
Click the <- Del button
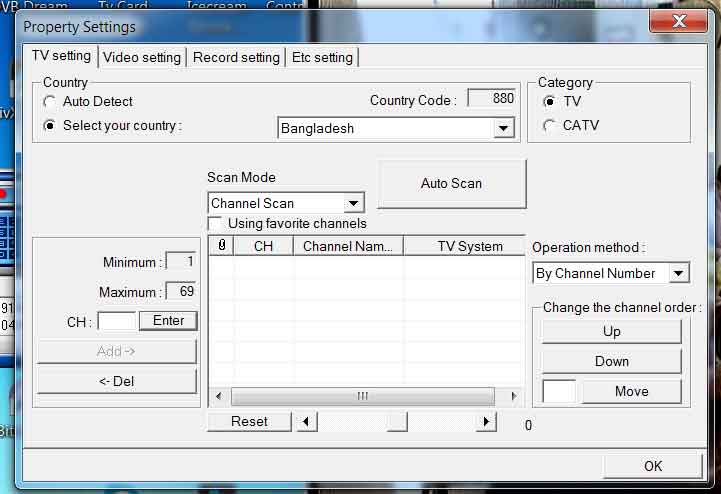[116, 381]
